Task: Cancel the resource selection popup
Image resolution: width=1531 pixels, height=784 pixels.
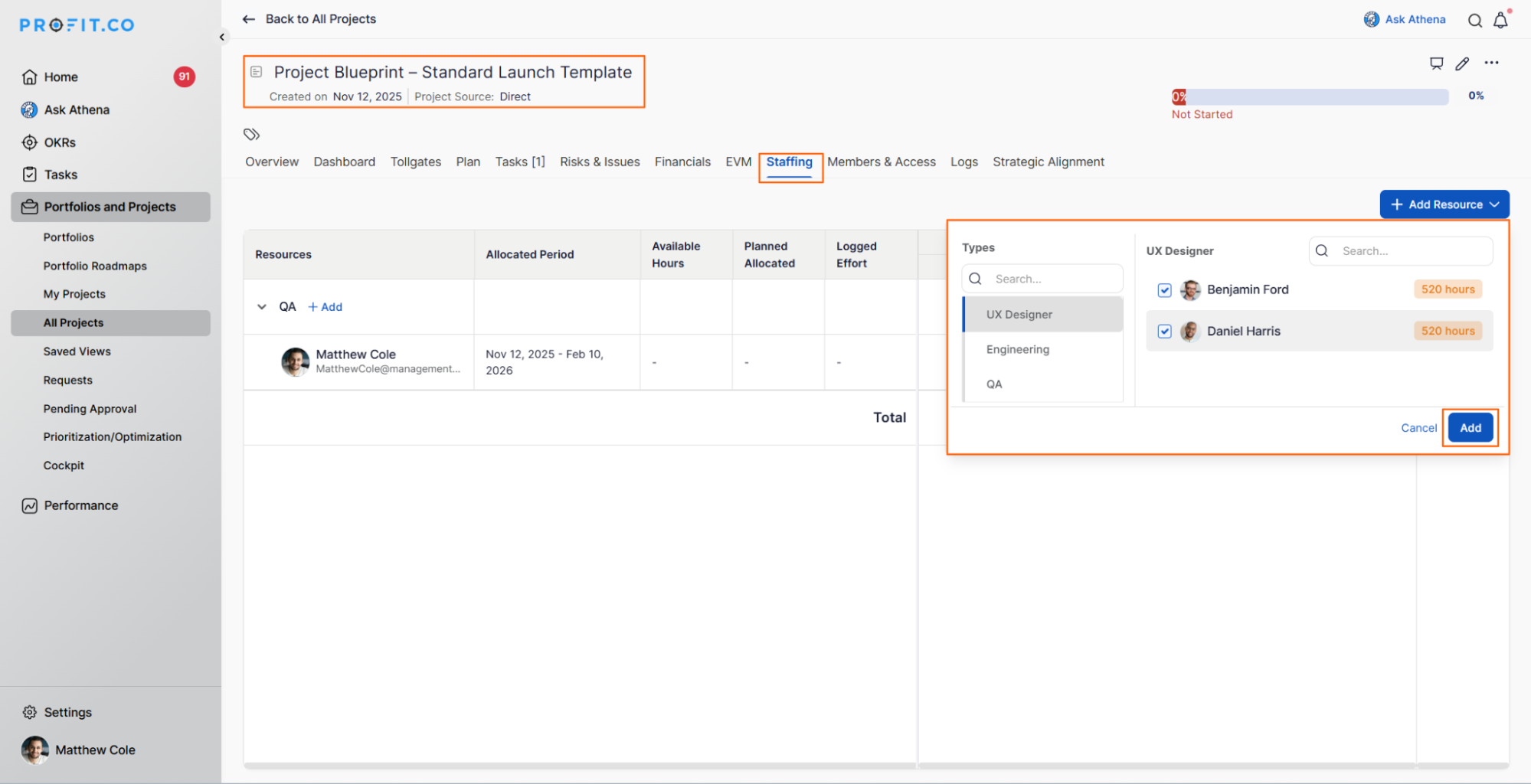Action: tap(1418, 428)
